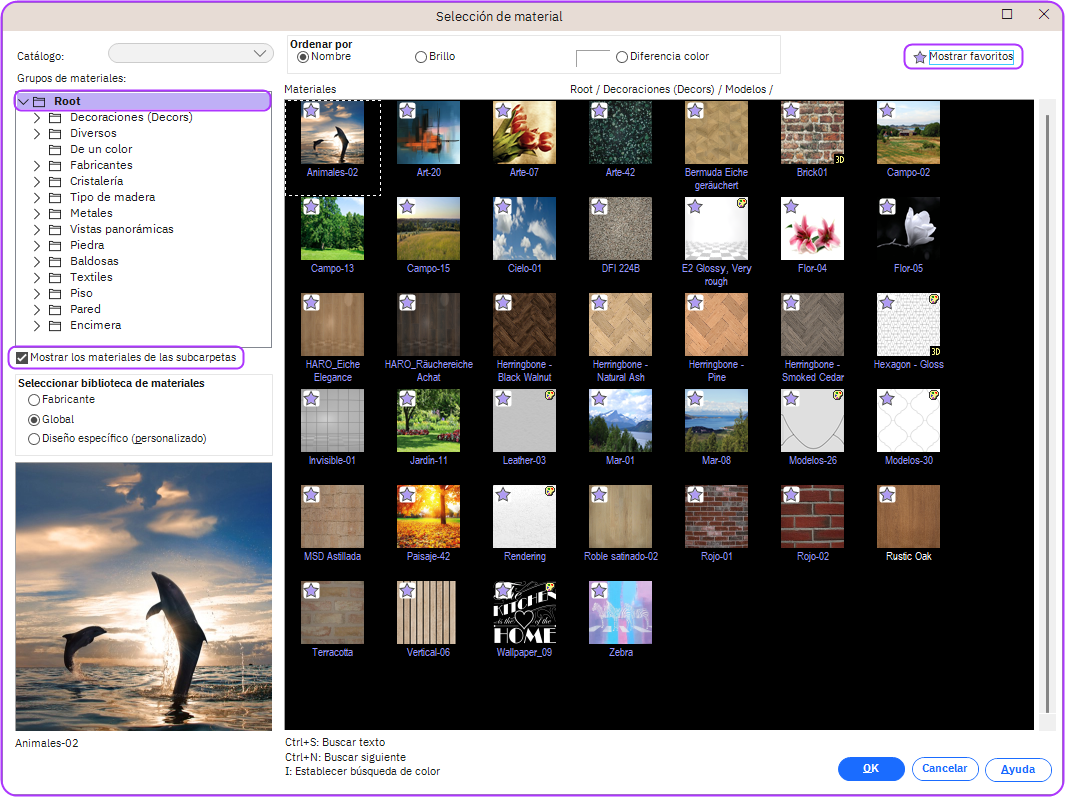This screenshot has height=797, width=1065.
Task: Click favorite star on Flor-04 material
Action: tap(791, 207)
